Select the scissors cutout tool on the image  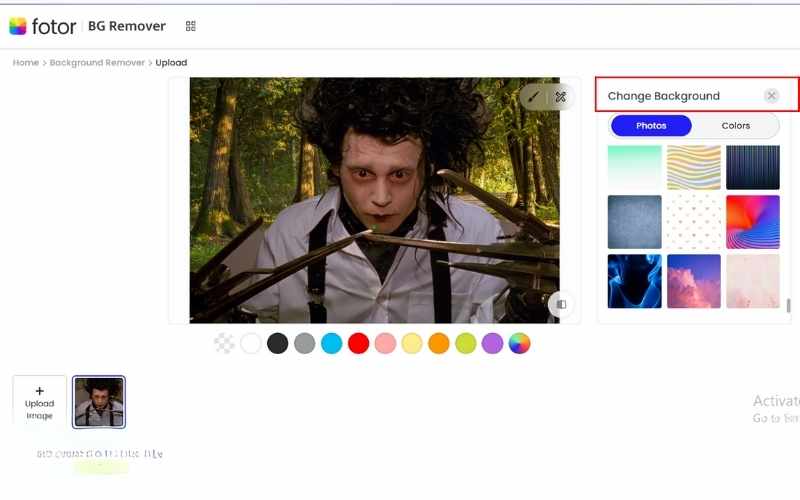[x=561, y=96]
